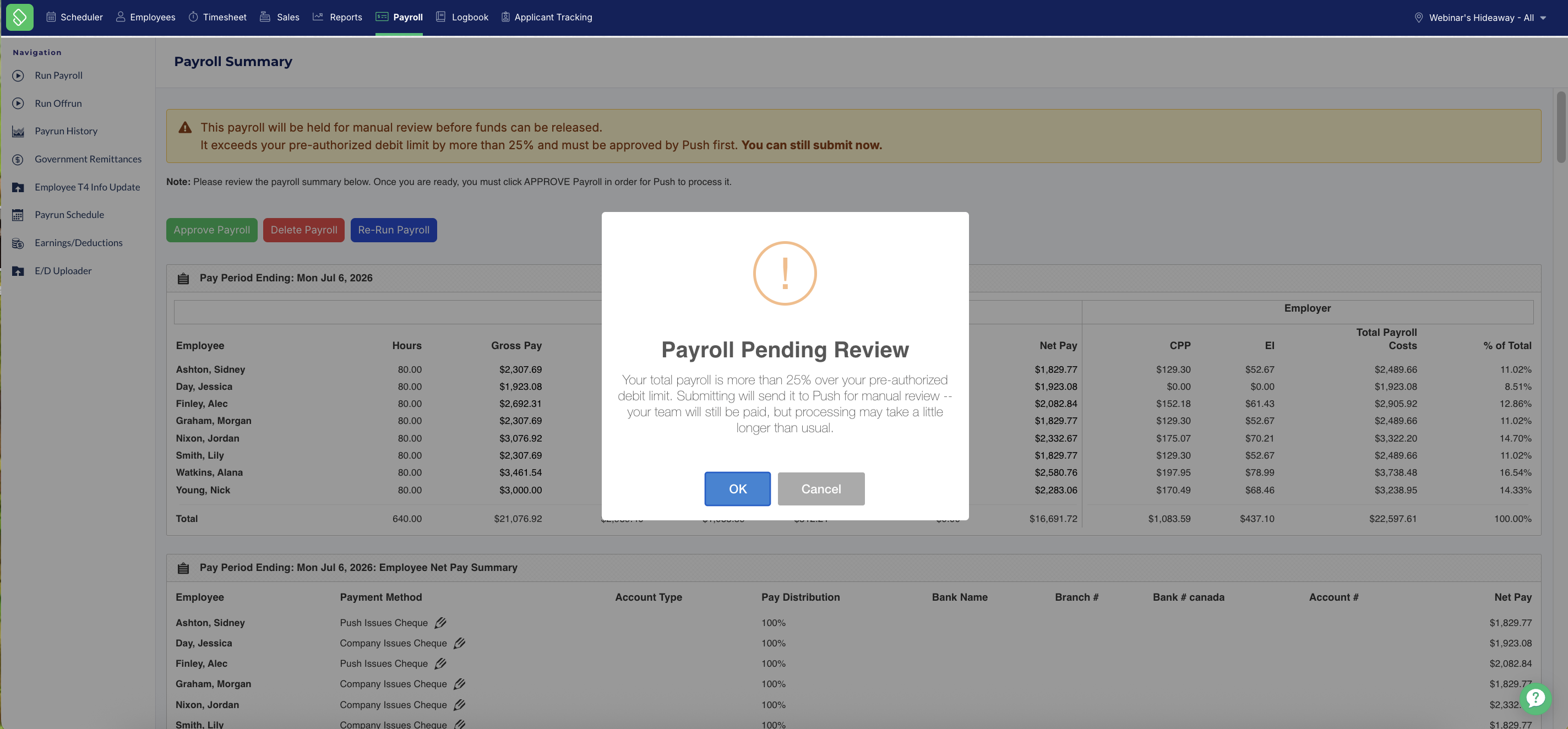Open Employee T4 Info Update link
Image resolution: width=1568 pixels, height=729 pixels.
87,187
